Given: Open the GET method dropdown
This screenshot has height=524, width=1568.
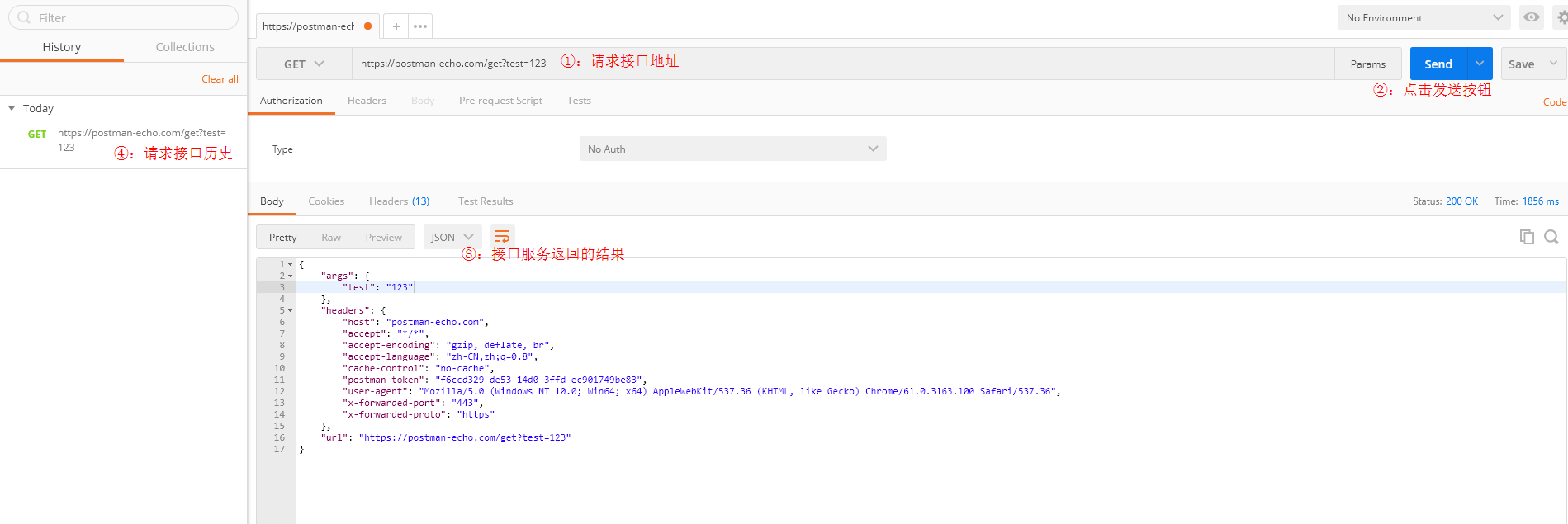Looking at the screenshot, I should (x=304, y=64).
